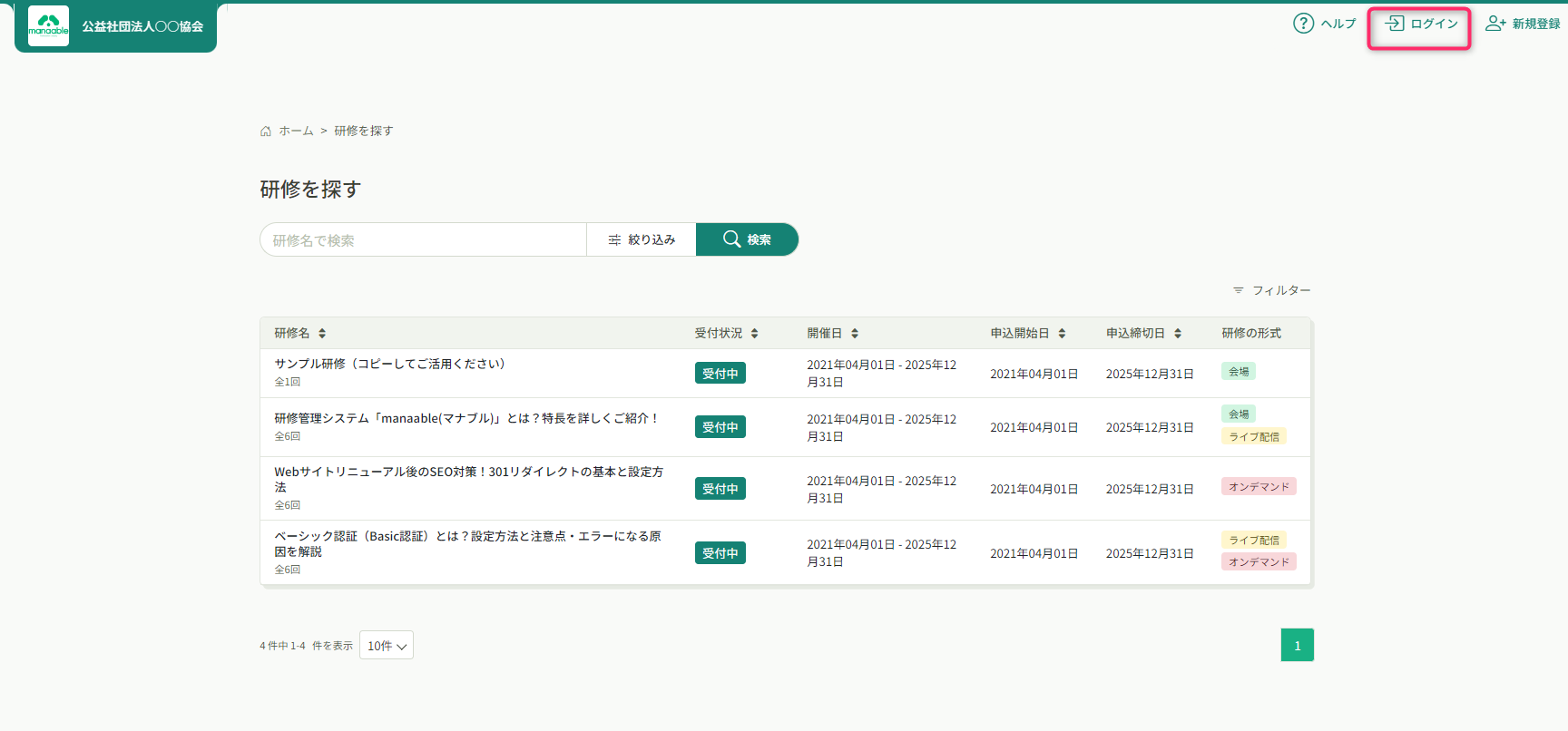This screenshot has height=731, width=1568.
Task: Sort by 申込締切日 column arrows
Action: point(1178,334)
